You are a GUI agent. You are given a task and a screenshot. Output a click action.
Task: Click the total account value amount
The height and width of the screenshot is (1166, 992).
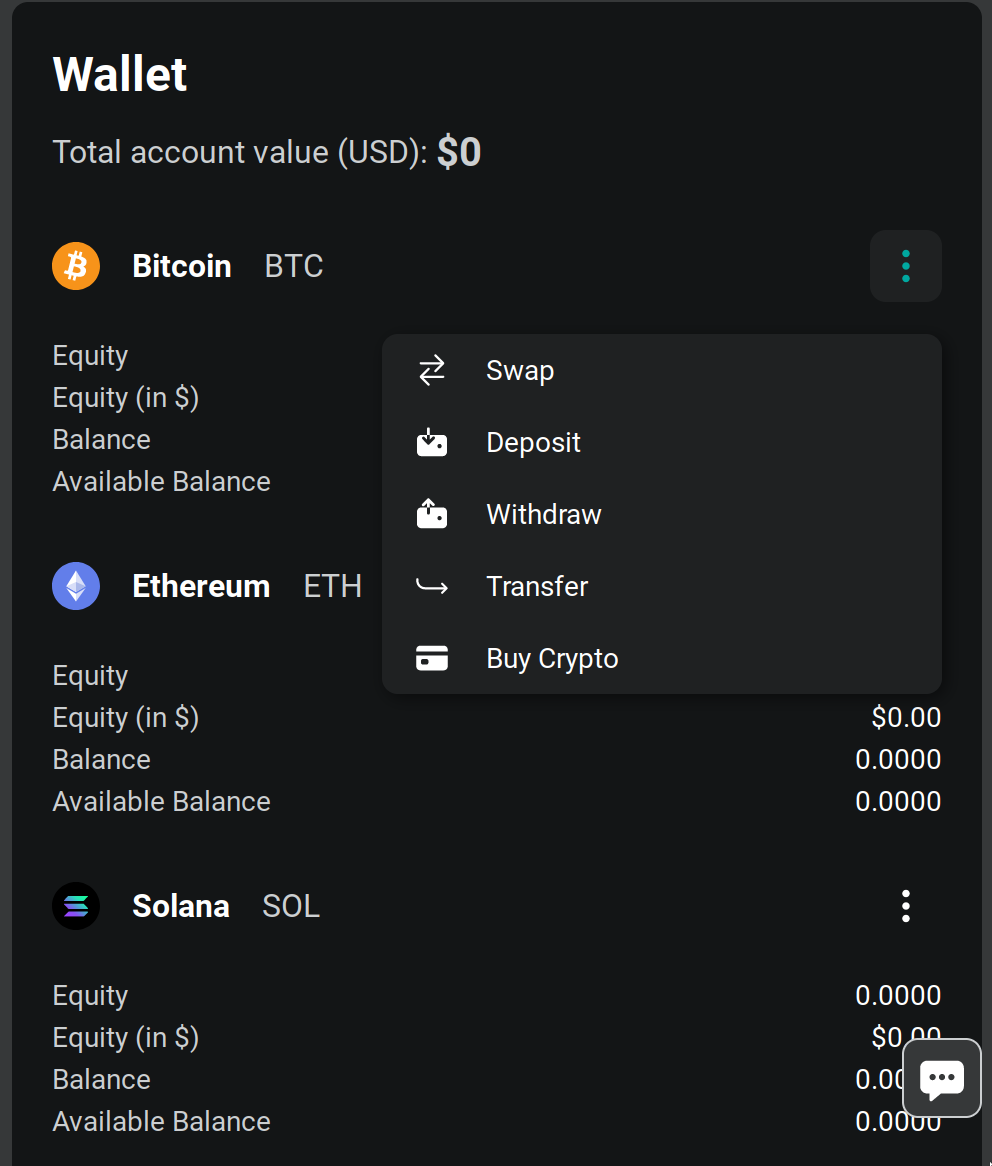pos(459,152)
